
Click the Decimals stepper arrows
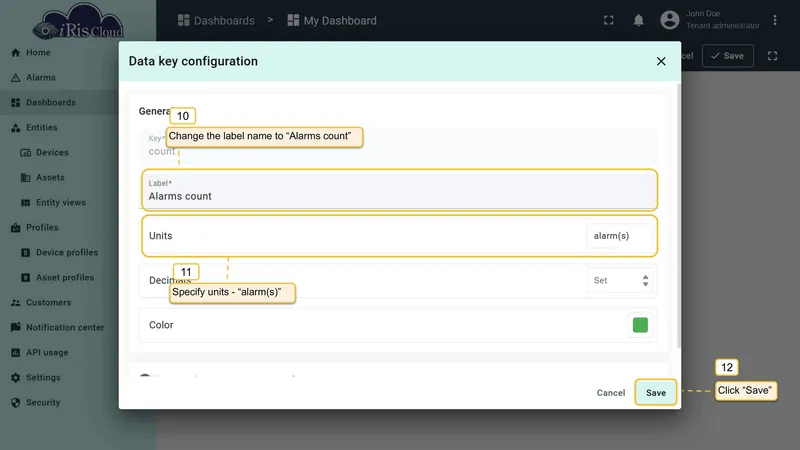click(x=645, y=281)
